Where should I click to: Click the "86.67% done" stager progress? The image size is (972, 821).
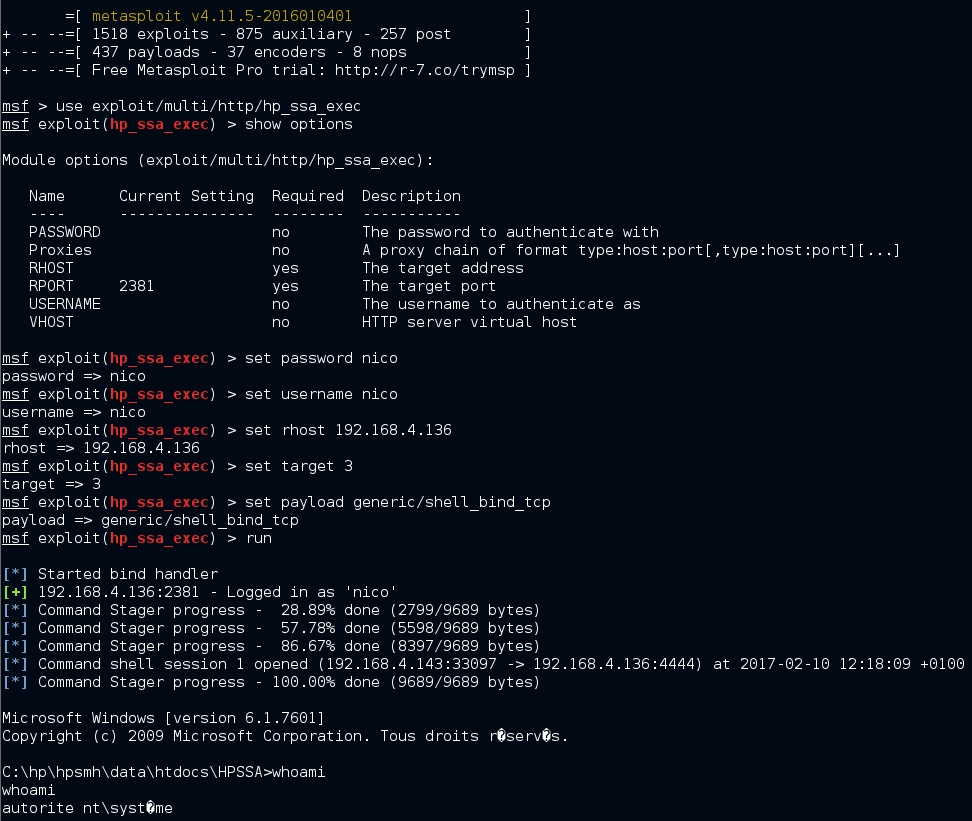click(x=330, y=646)
